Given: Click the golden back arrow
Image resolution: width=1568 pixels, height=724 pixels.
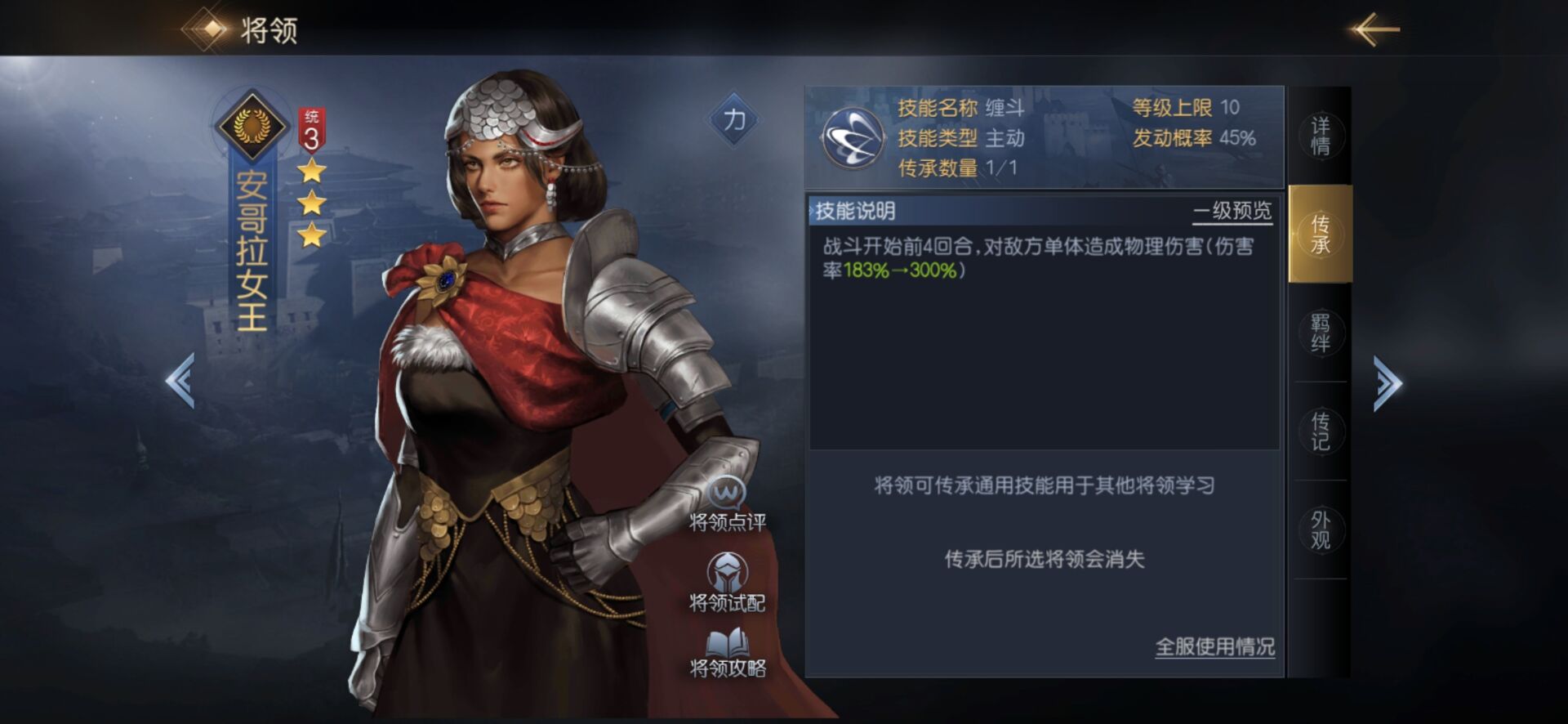Looking at the screenshot, I should pyautogui.click(x=1375, y=29).
